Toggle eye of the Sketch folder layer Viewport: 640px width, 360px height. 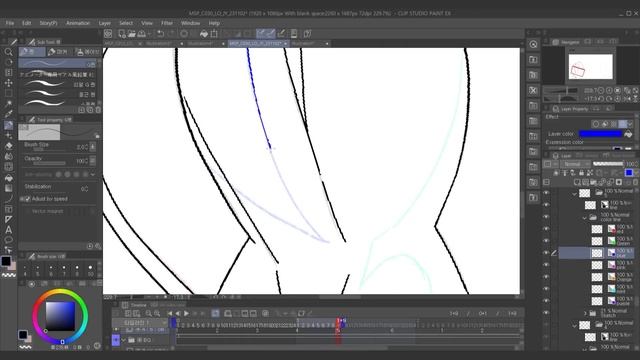coord(546,313)
